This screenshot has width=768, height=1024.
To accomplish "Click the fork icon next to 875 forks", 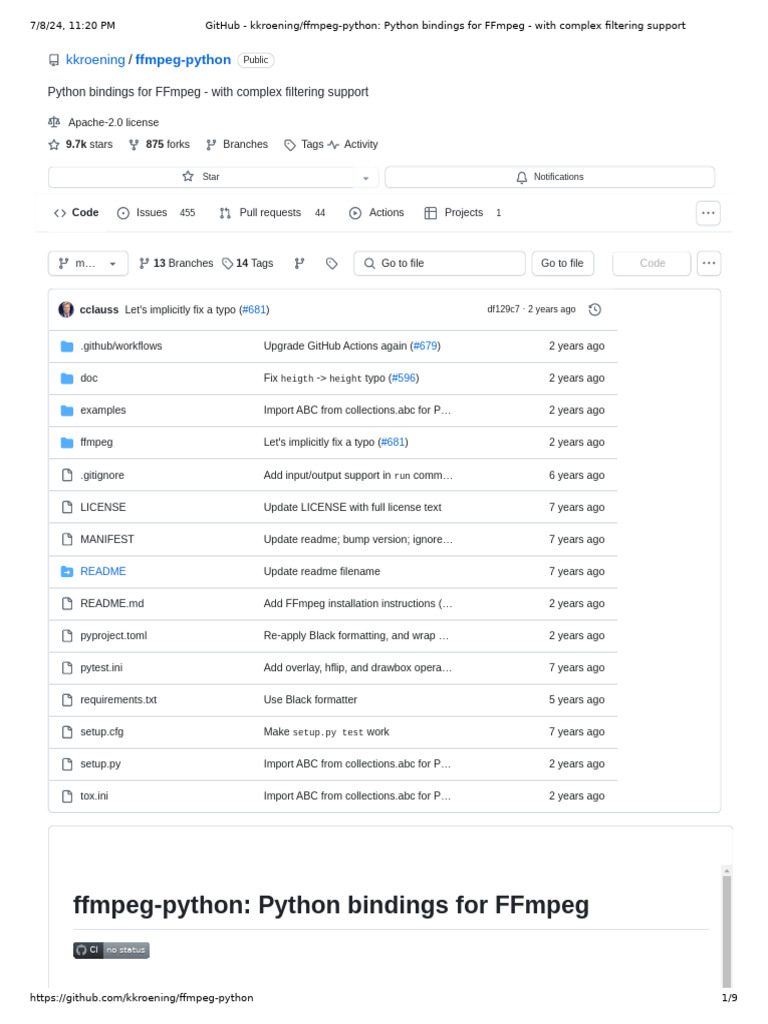I will click(134, 144).
